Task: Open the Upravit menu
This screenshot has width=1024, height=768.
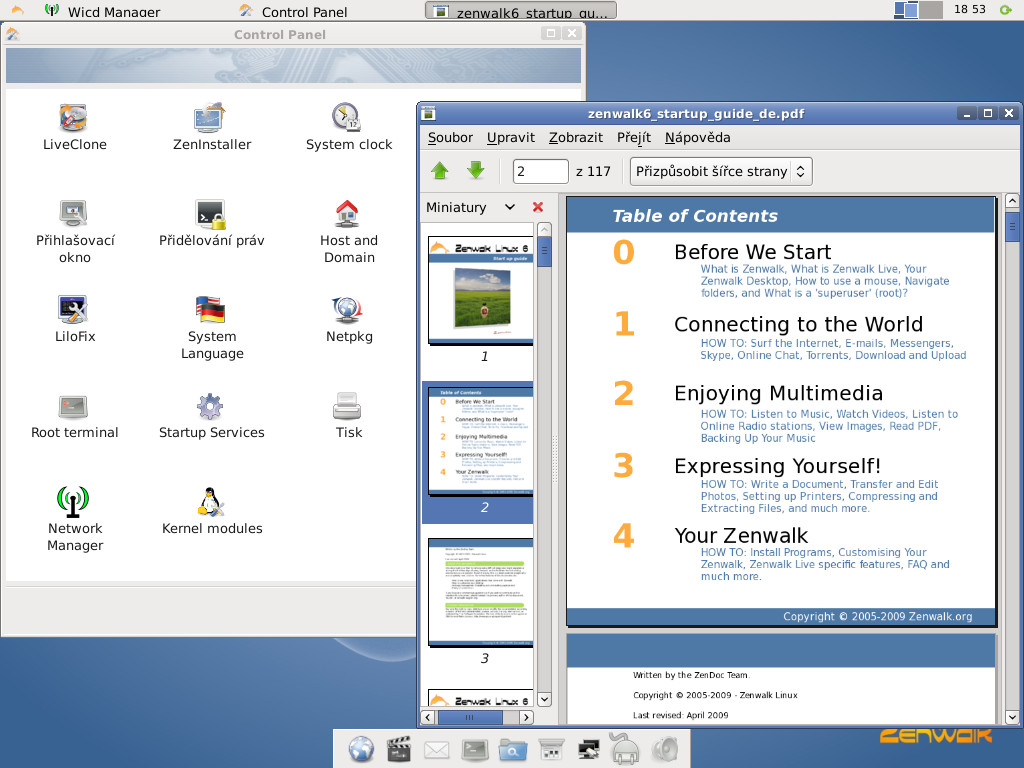Action: 511,137
